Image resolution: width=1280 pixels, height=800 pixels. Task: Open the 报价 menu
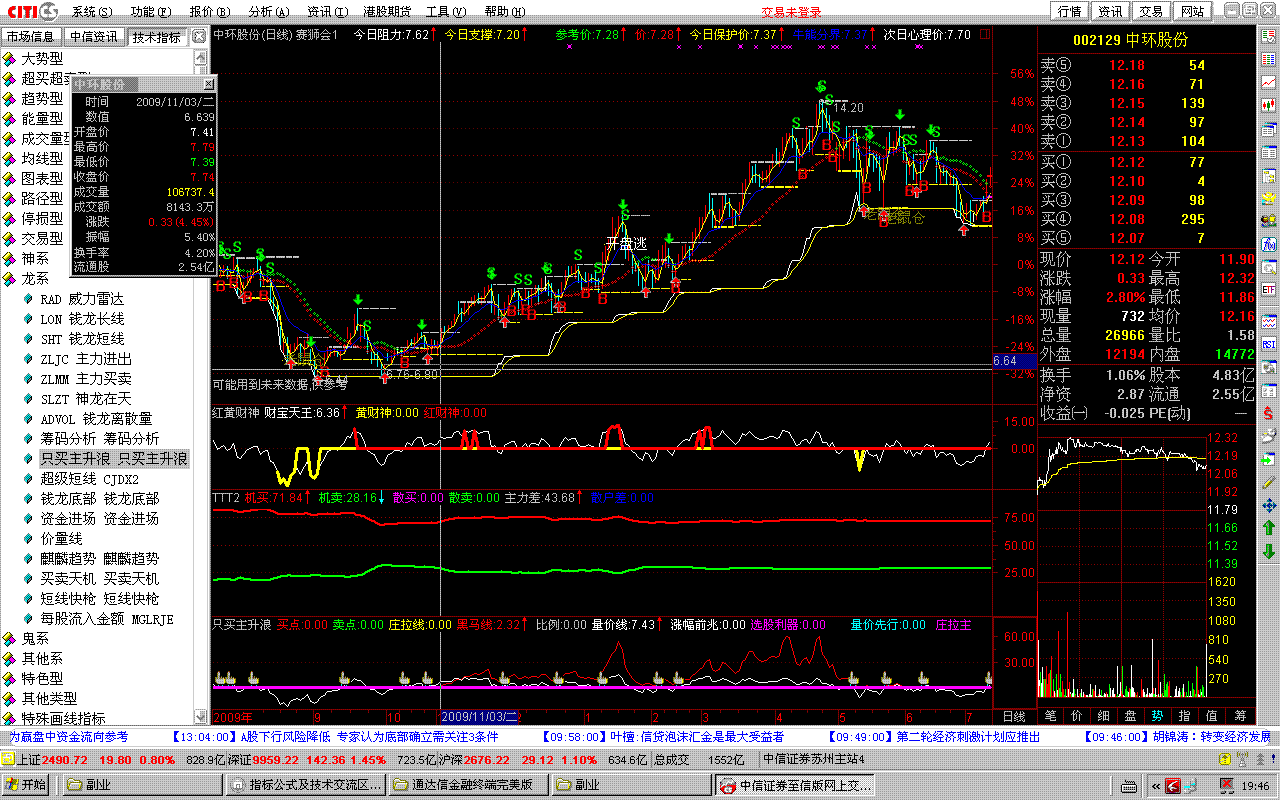(x=209, y=12)
